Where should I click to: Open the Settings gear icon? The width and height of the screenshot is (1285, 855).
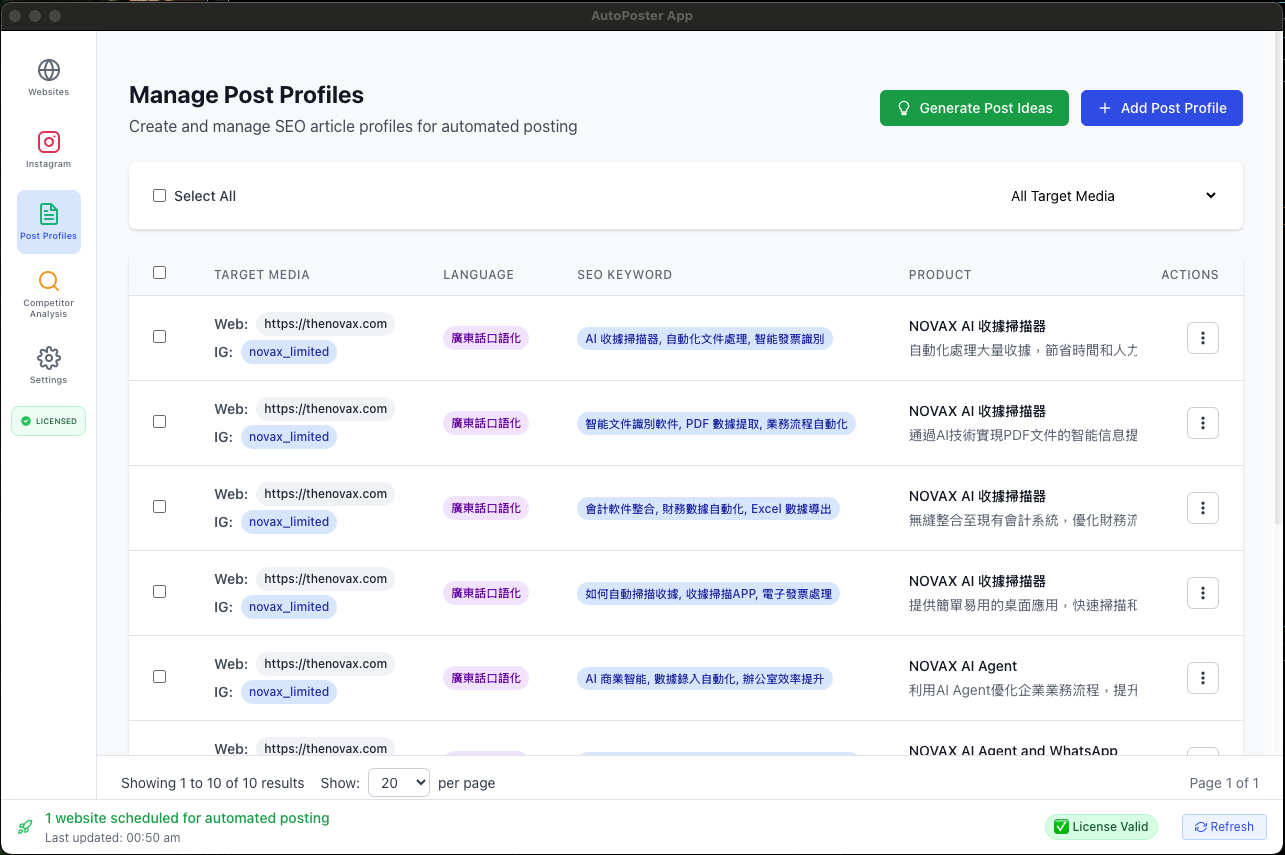click(x=48, y=358)
